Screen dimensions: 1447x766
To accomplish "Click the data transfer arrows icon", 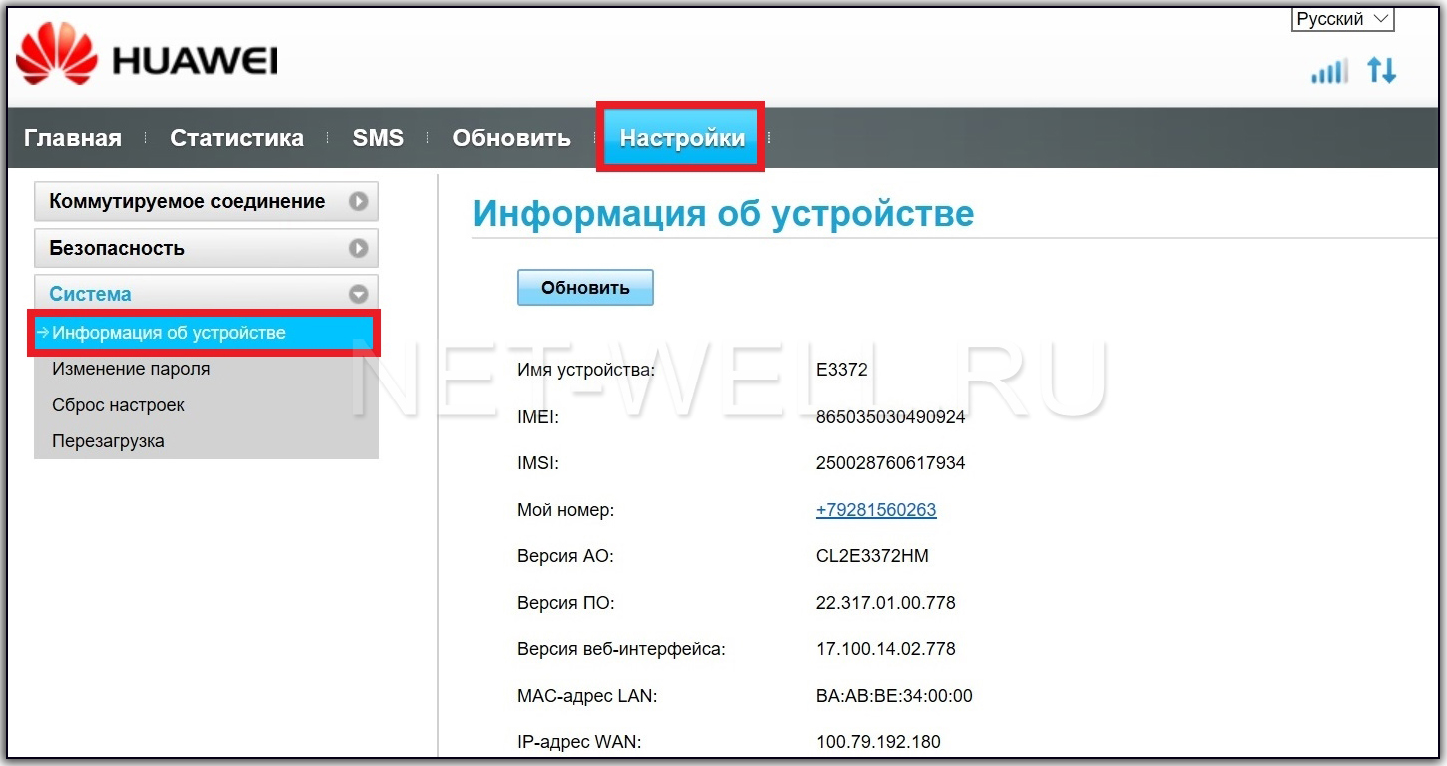I will point(1382,71).
